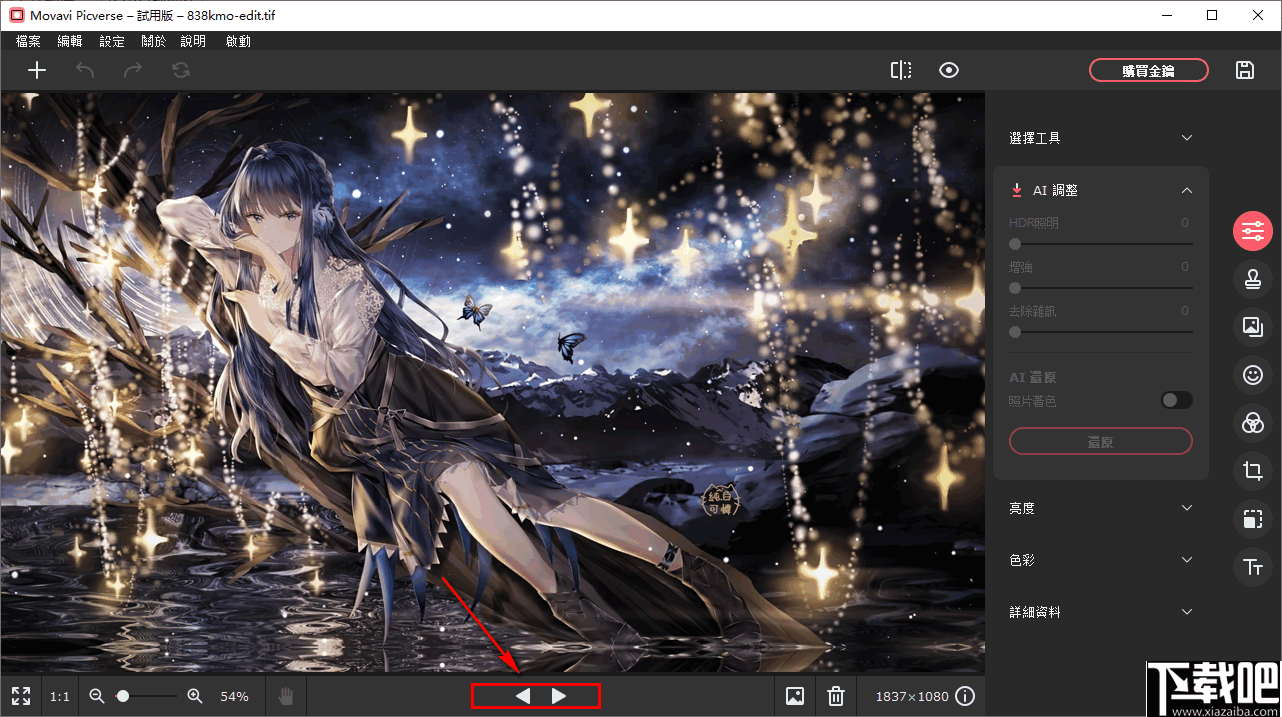Go to the next image arrow

pos(559,696)
